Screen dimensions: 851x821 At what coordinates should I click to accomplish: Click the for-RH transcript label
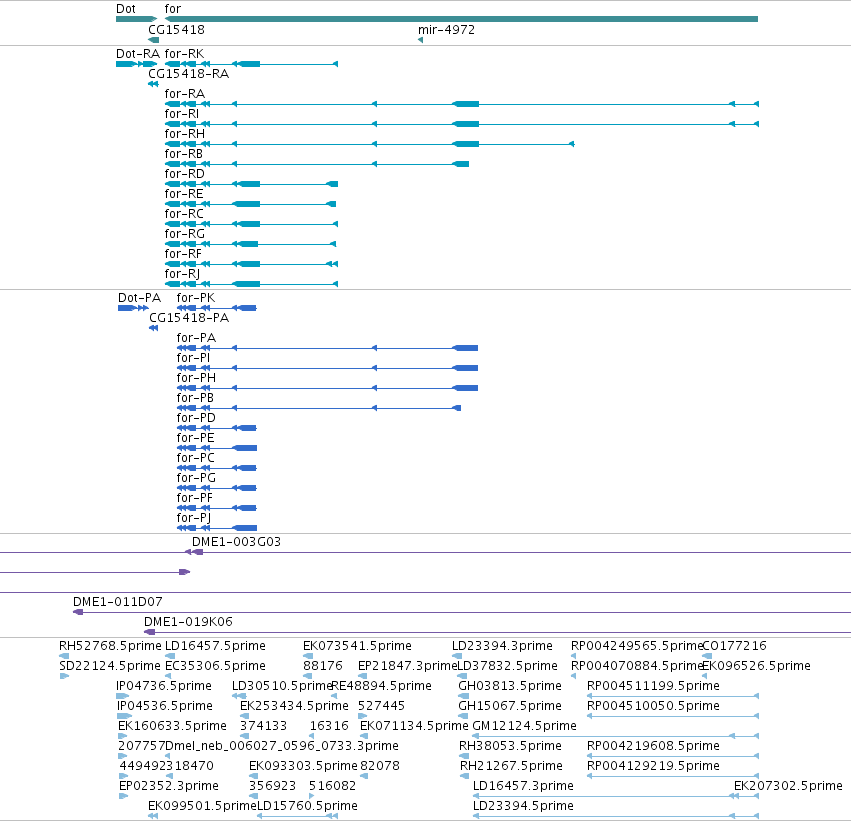[x=185, y=134]
